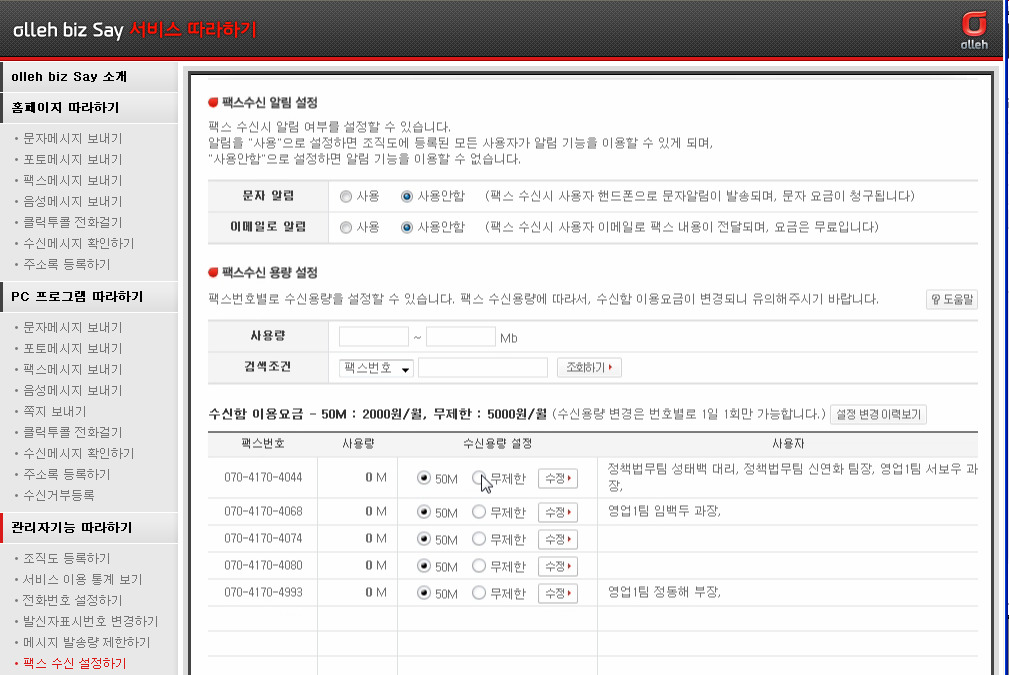Viewport: 1009px width, 675px height.
Task: Open the PC 프로그램 따라하기 section
Action: pos(89,297)
